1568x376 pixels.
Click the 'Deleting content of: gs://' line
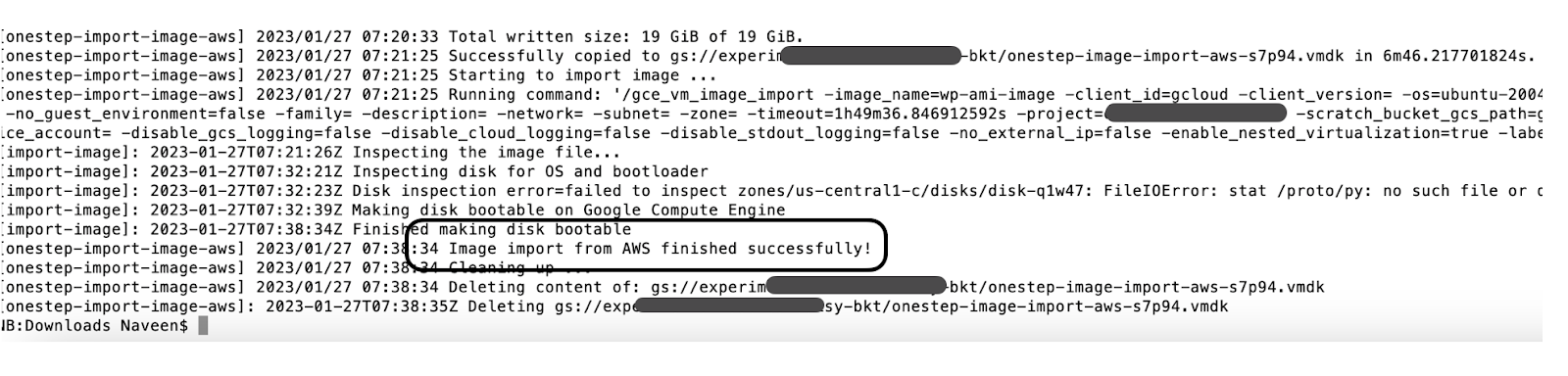click(x=663, y=287)
